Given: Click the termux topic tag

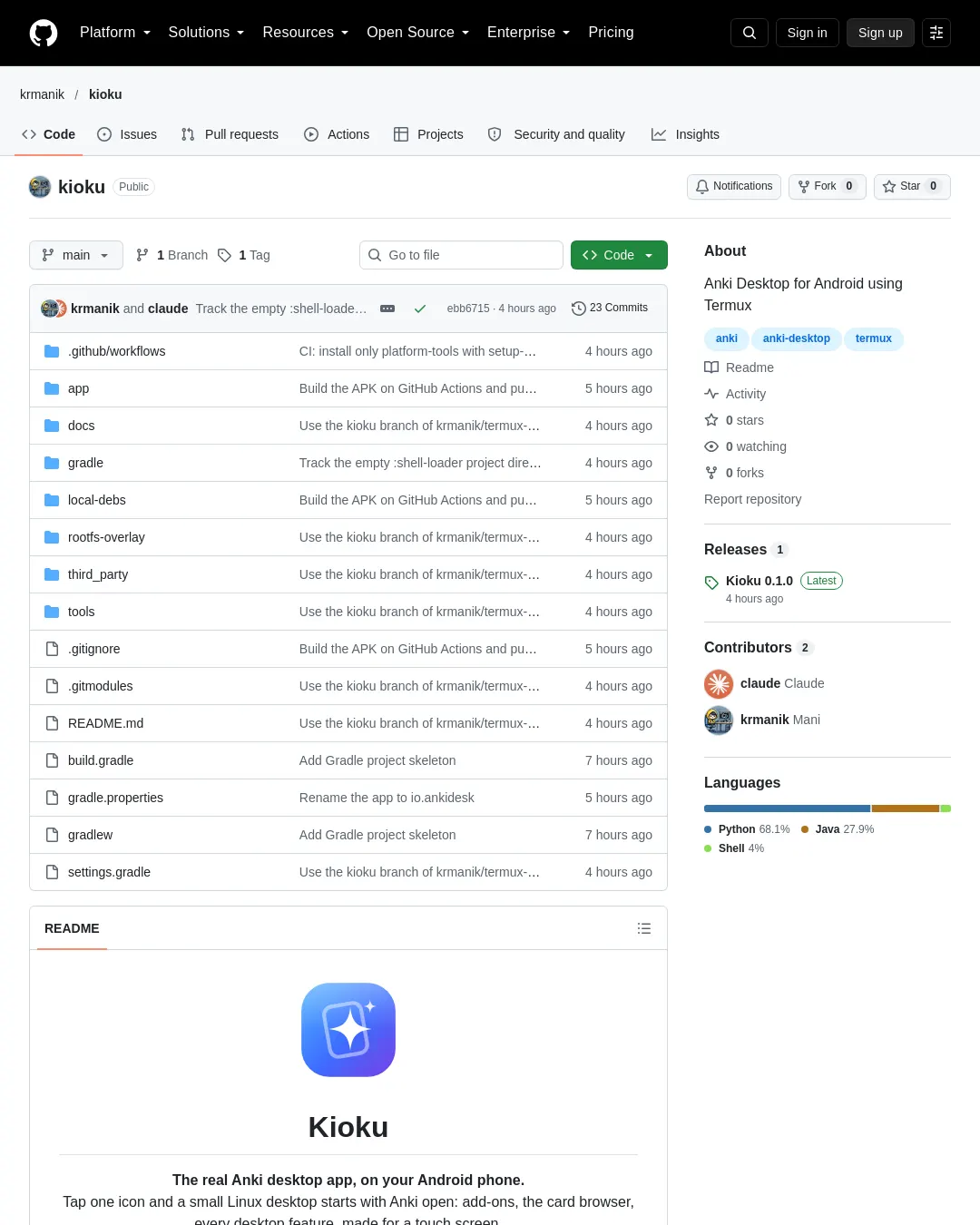Looking at the screenshot, I should click(874, 338).
